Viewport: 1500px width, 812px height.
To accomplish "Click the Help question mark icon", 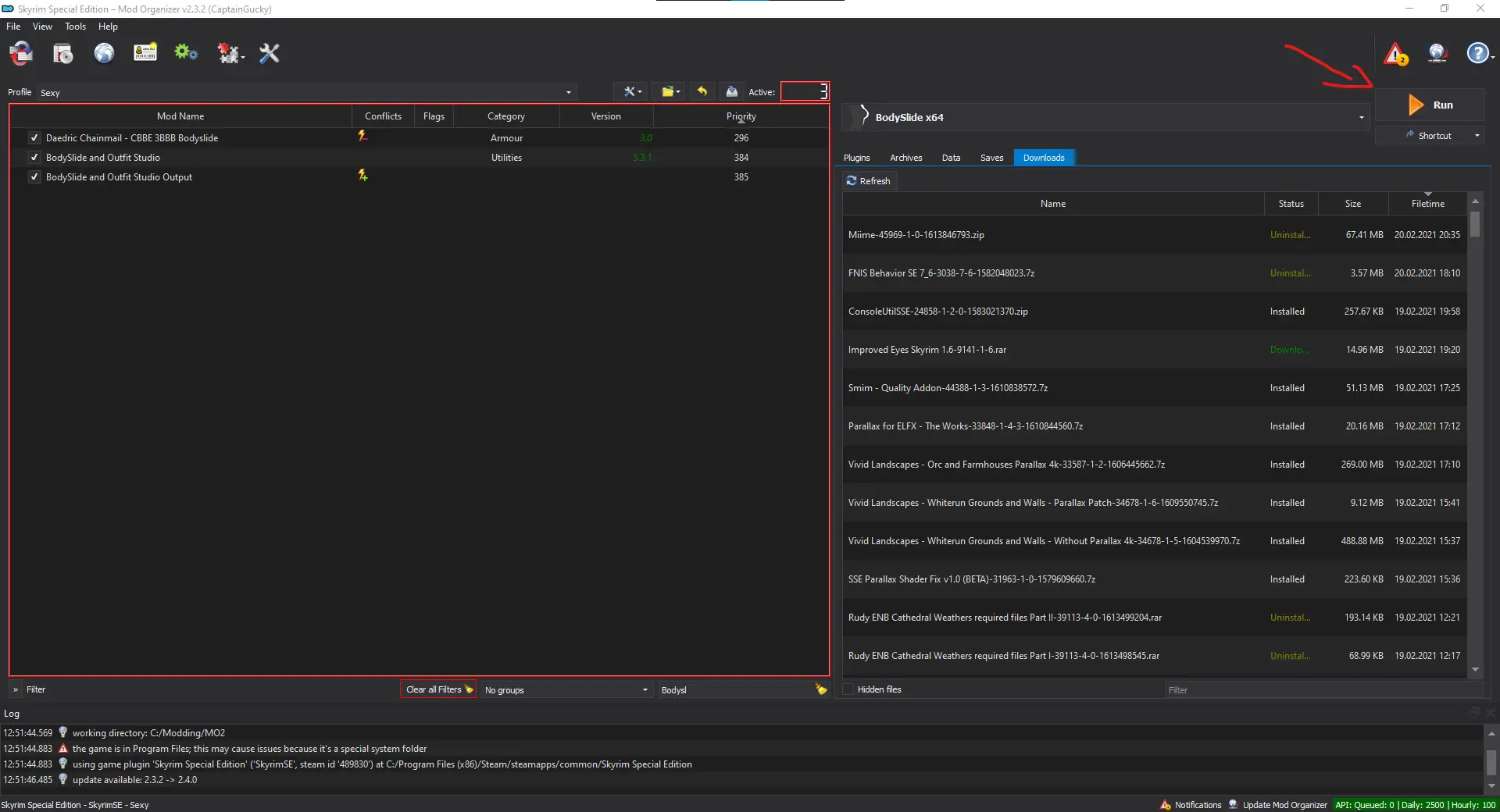I will tap(1478, 53).
